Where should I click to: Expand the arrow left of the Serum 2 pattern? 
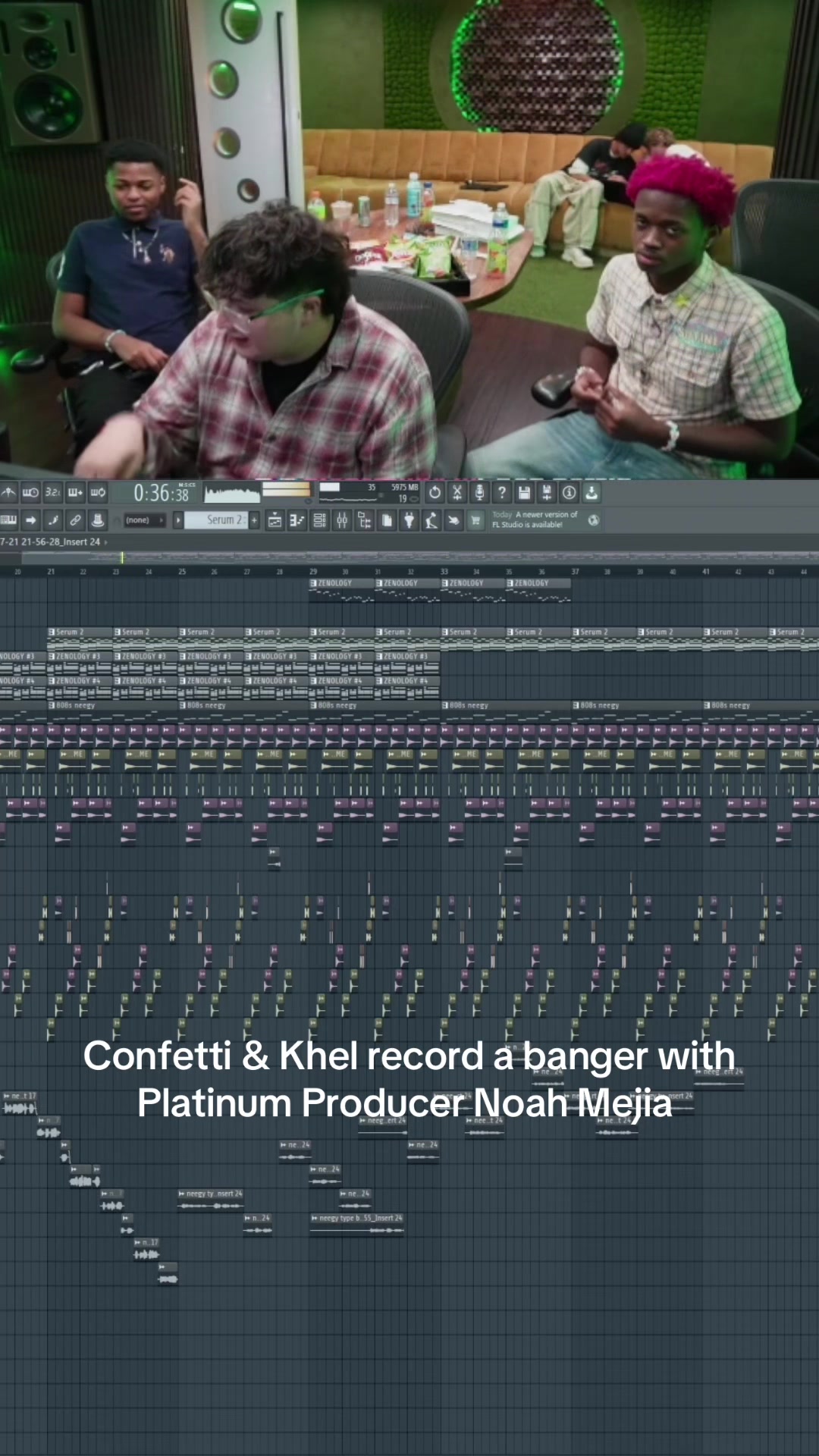coord(178,520)
